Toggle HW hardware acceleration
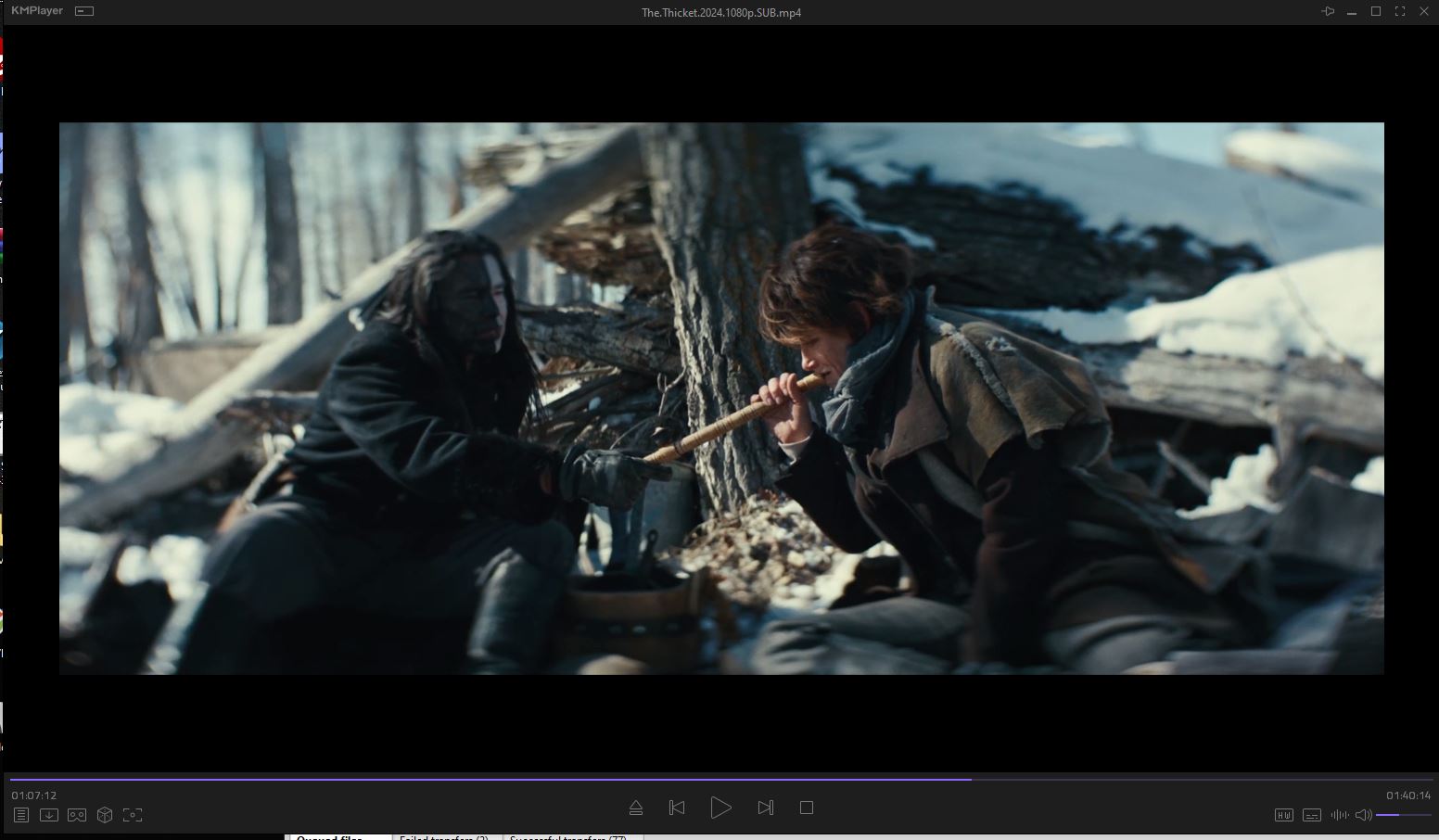 (x=1284, y=815)
